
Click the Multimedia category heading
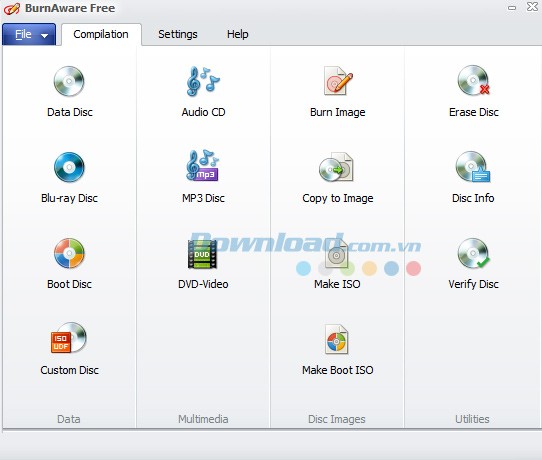(203, 419)
